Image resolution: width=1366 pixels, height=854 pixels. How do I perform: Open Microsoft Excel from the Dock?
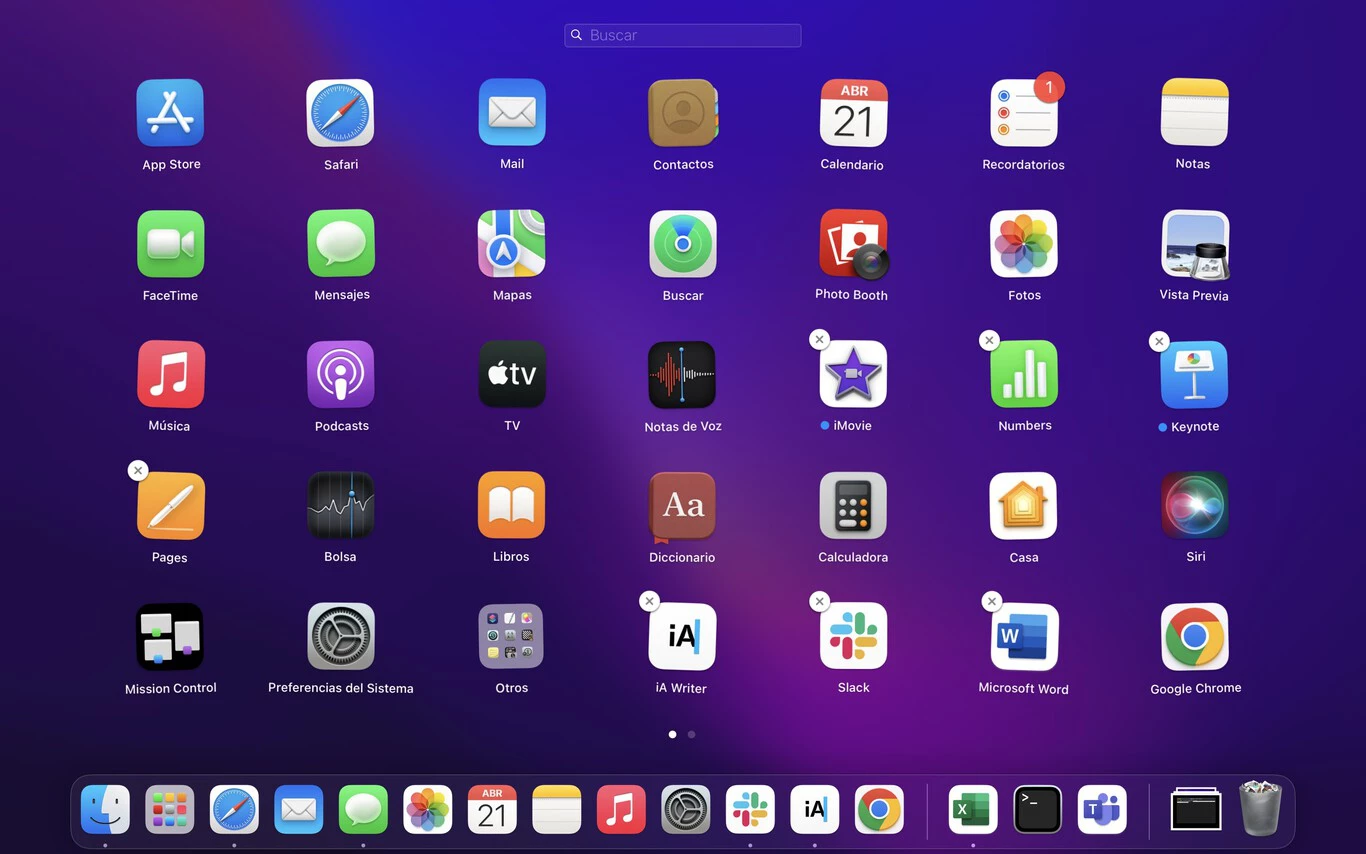pos(973,809)
